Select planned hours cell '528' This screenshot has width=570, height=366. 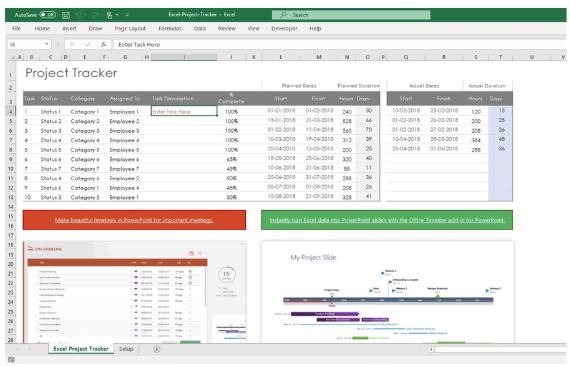pos(347,121)
